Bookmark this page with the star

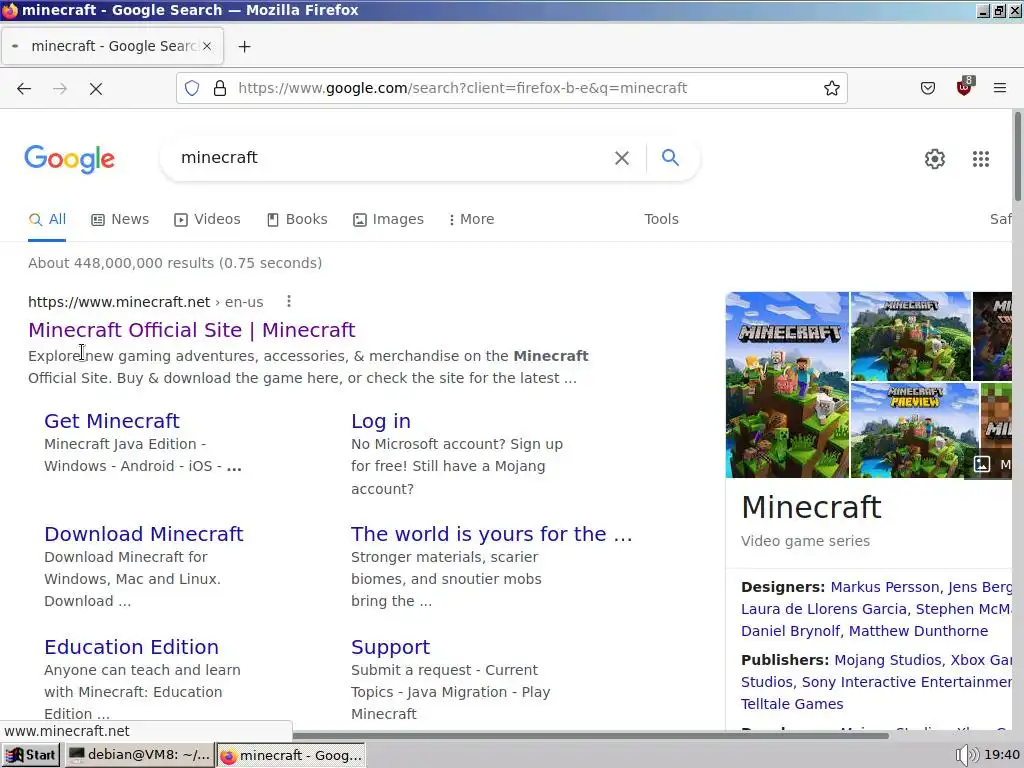click(831, 88)
